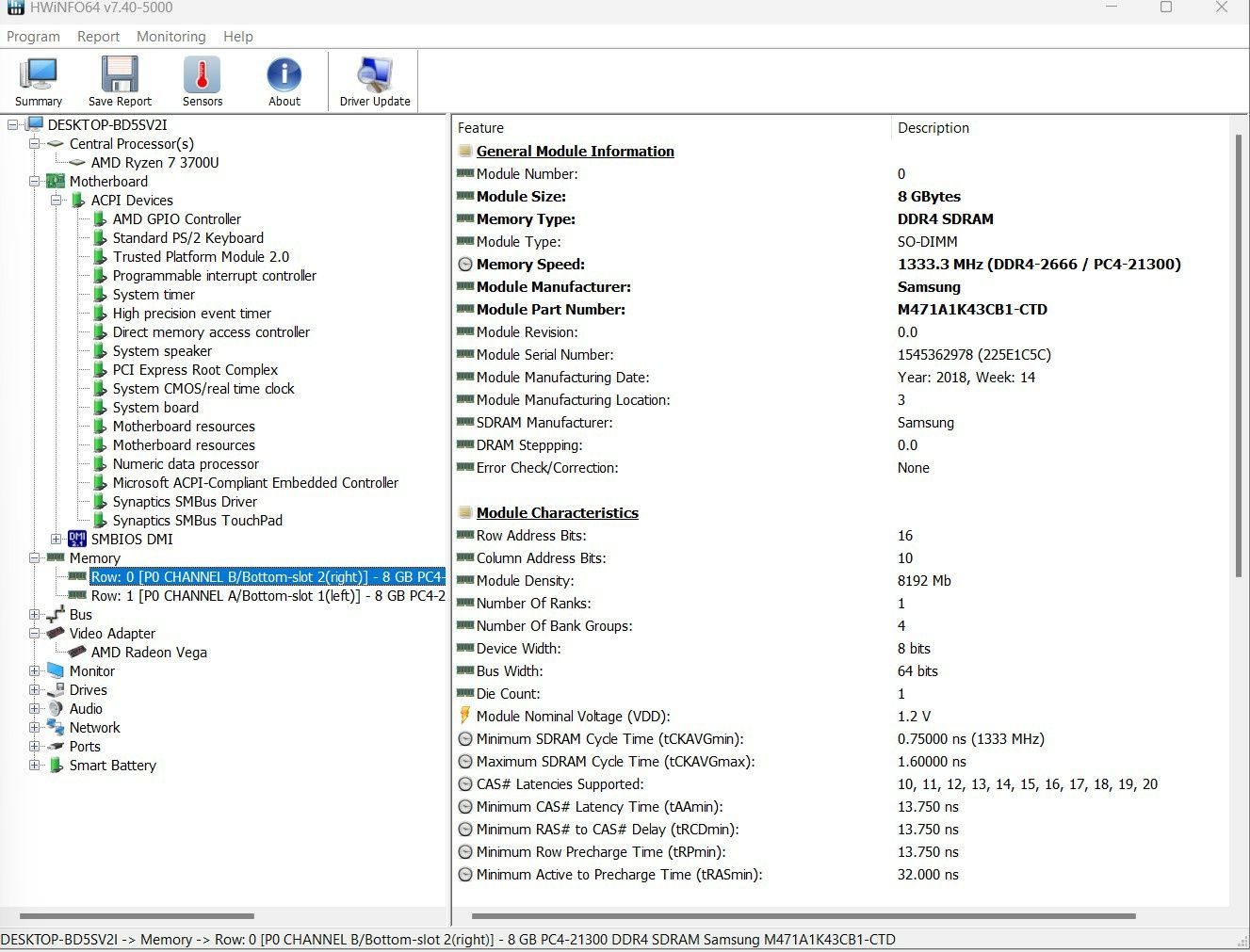Collapse the DESKTOP-BD5SV2I root node
This screenshot has width=1250, height=952.
coord(13,124)
